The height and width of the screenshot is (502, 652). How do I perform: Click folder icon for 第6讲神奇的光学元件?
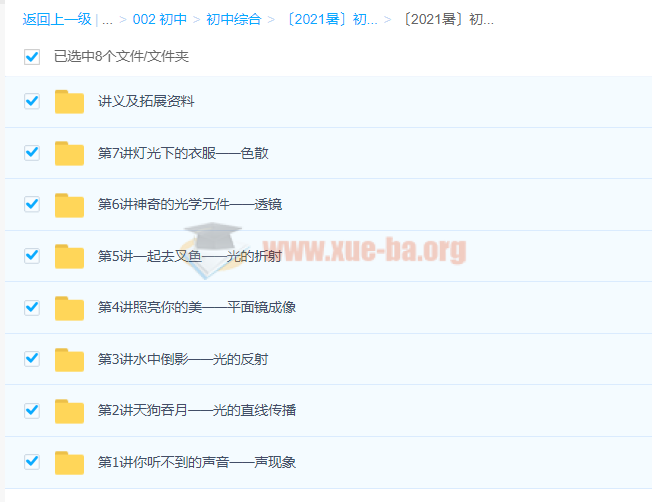pyautogui.click(x=69, y=205)
